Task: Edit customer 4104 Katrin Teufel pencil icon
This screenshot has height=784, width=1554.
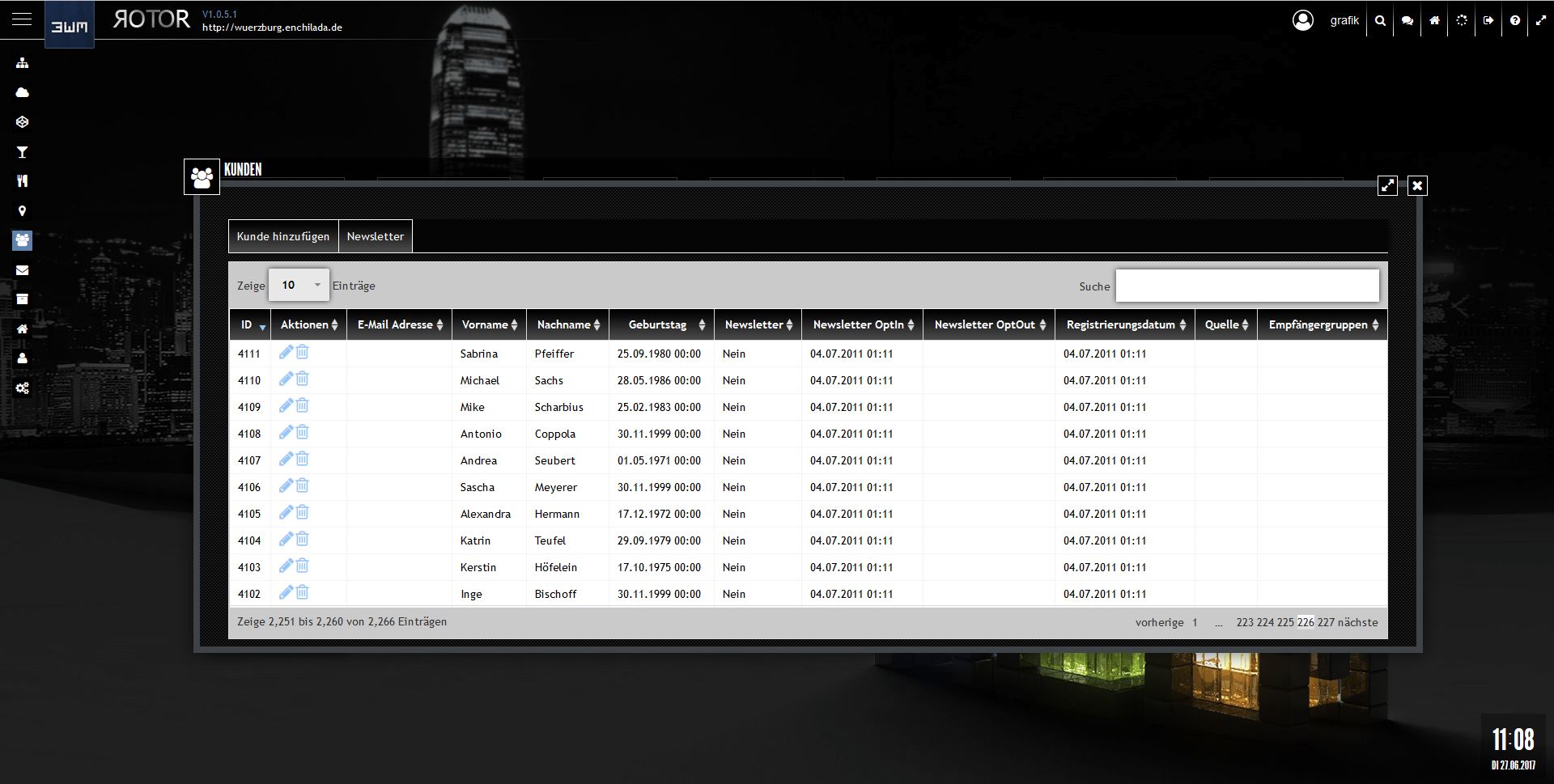Action: (x=286, y=539)
